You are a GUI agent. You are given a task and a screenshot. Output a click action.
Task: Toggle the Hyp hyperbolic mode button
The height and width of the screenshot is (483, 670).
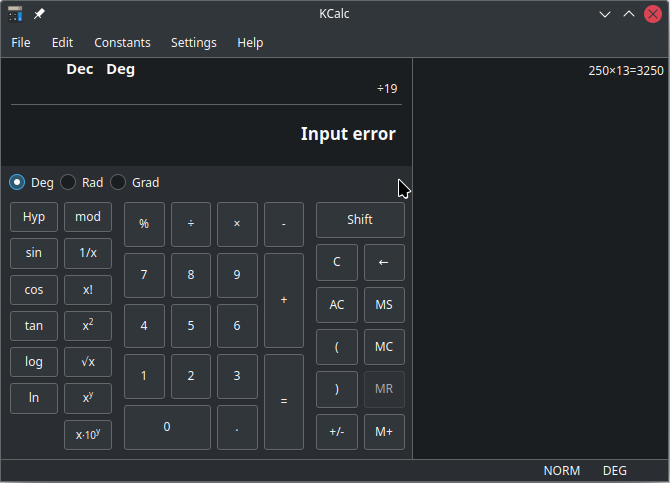pos(34,217)
